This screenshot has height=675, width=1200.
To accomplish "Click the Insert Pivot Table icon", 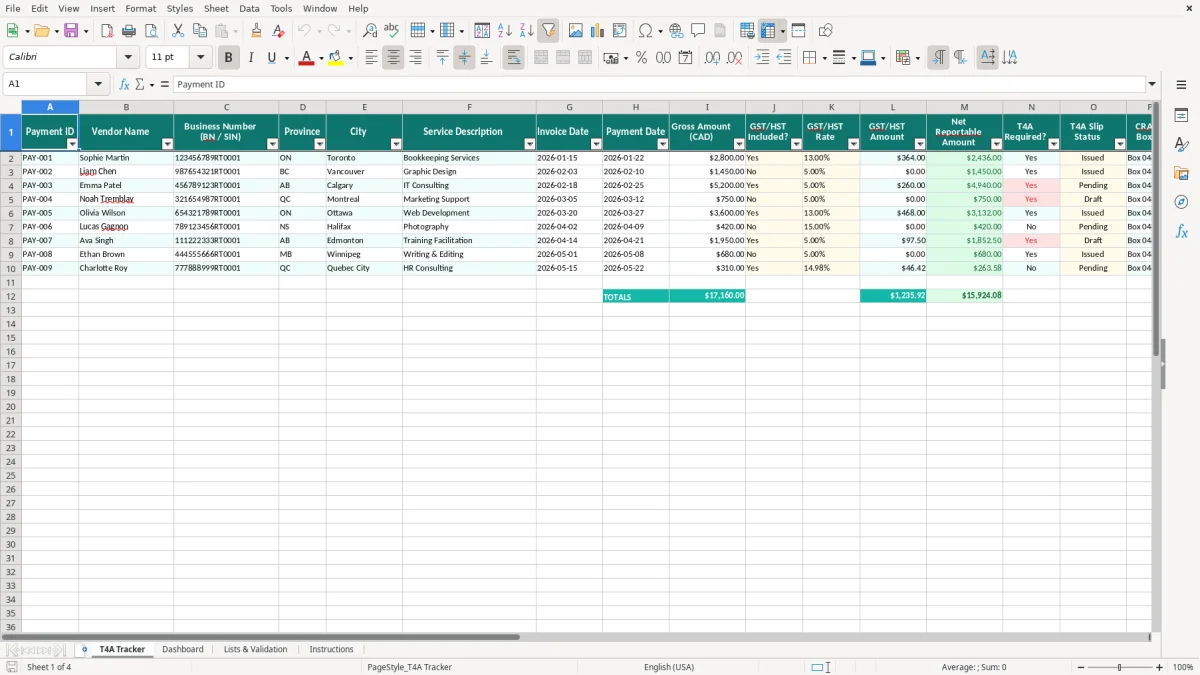I will coord(620,31).
